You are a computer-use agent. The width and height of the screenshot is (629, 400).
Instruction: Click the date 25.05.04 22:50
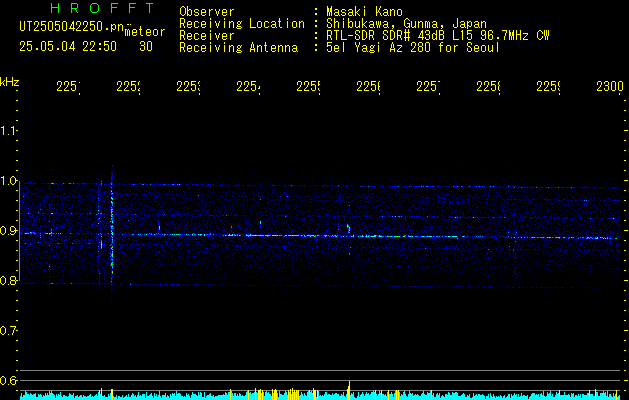68,47
